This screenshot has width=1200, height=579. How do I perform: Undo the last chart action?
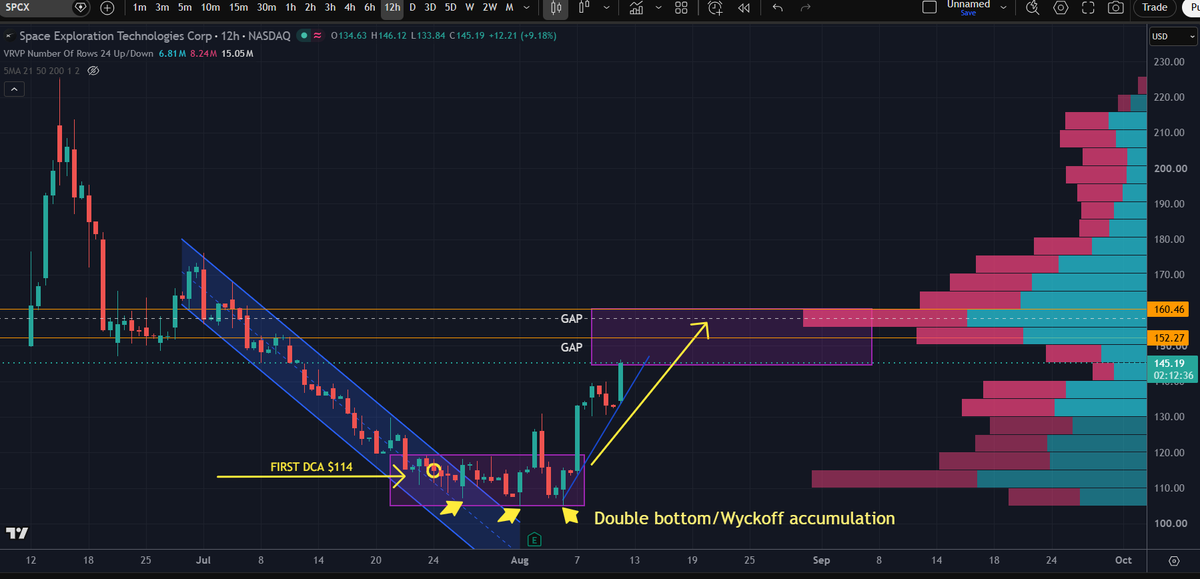tap(779, 7)
